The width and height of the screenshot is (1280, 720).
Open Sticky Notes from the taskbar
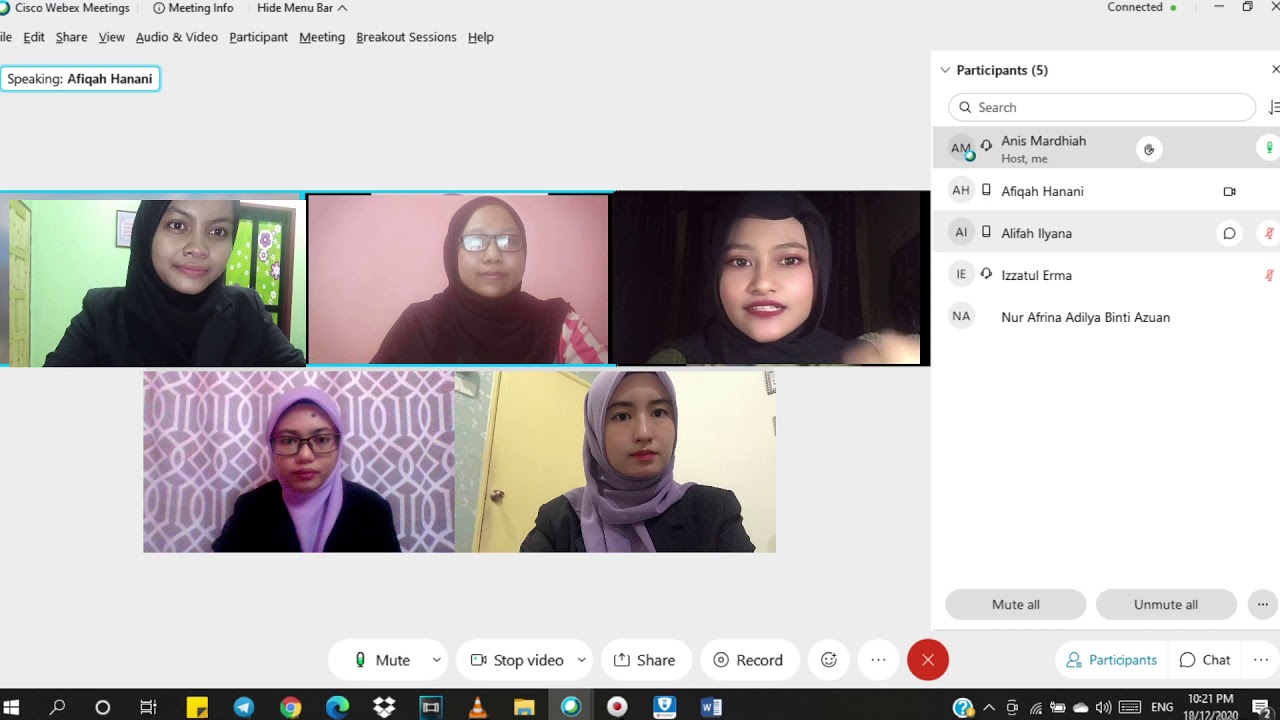pyautogui.click(x=197, y=707)
